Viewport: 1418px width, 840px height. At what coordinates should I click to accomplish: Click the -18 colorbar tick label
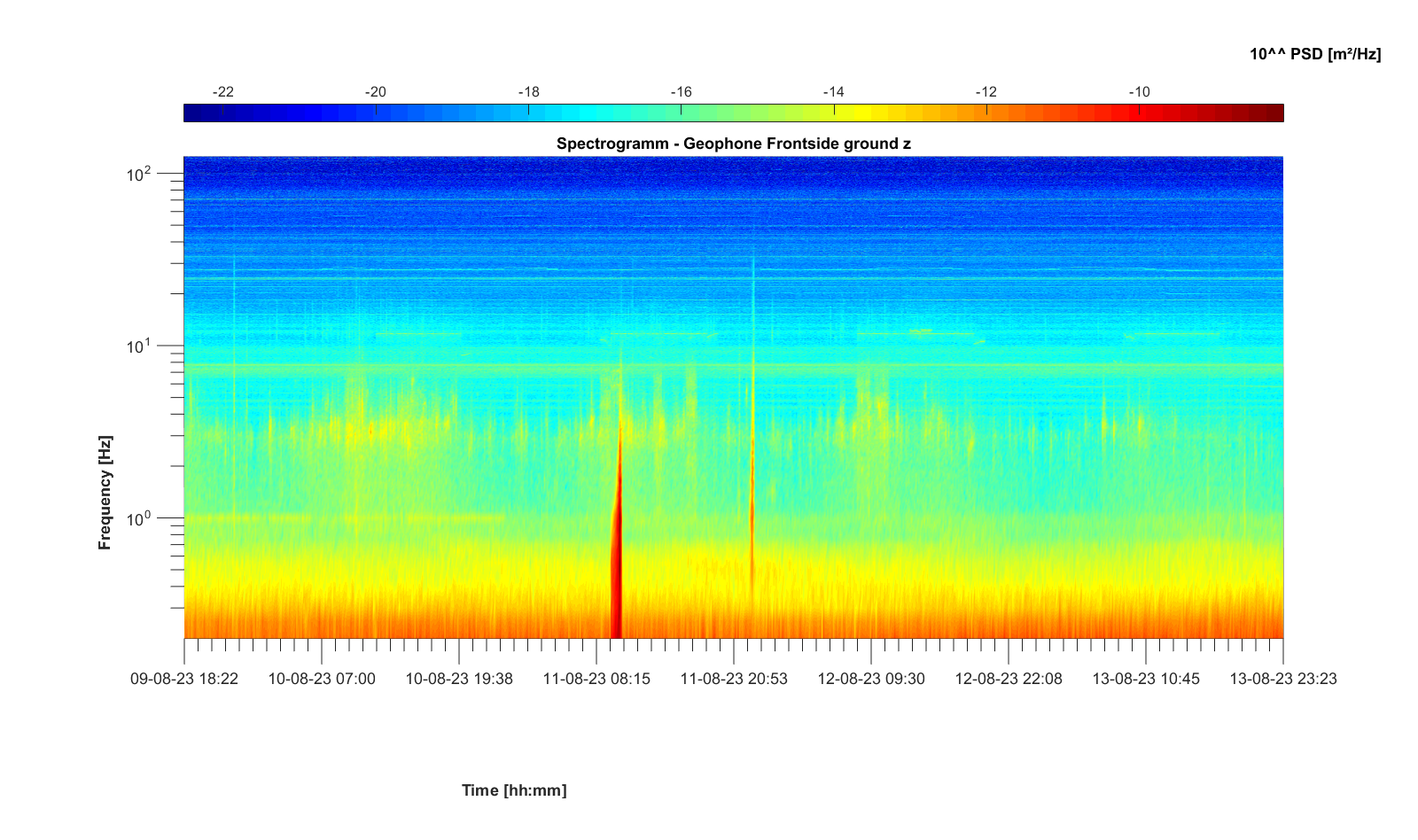coord(528,92)
